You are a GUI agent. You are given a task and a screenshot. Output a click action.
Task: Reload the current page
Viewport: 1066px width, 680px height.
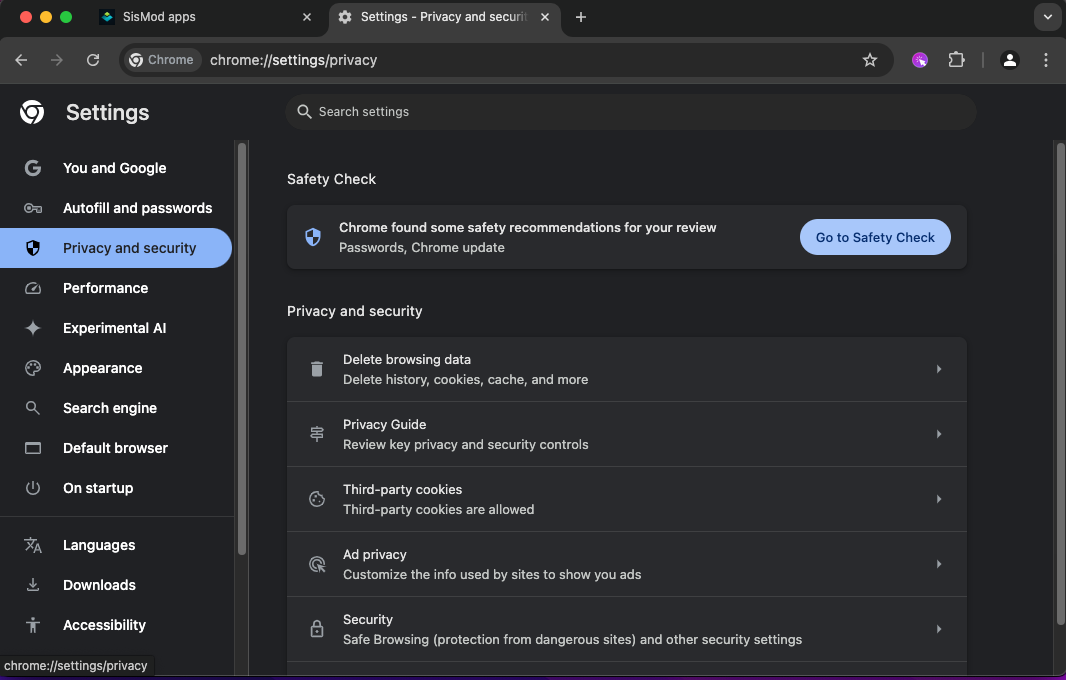click(x=93, y=60)
